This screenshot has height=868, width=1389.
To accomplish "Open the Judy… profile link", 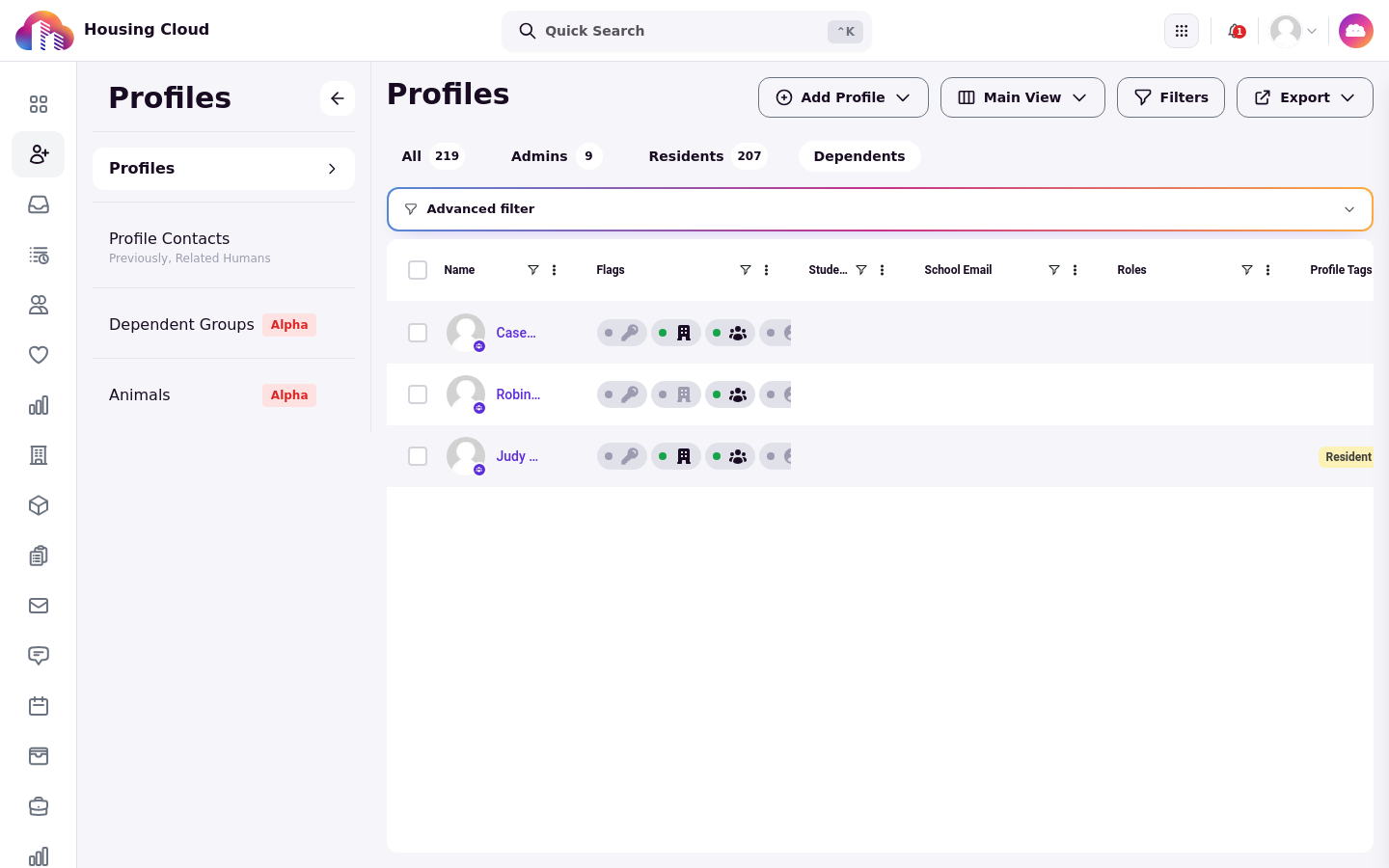I will 517,456.
